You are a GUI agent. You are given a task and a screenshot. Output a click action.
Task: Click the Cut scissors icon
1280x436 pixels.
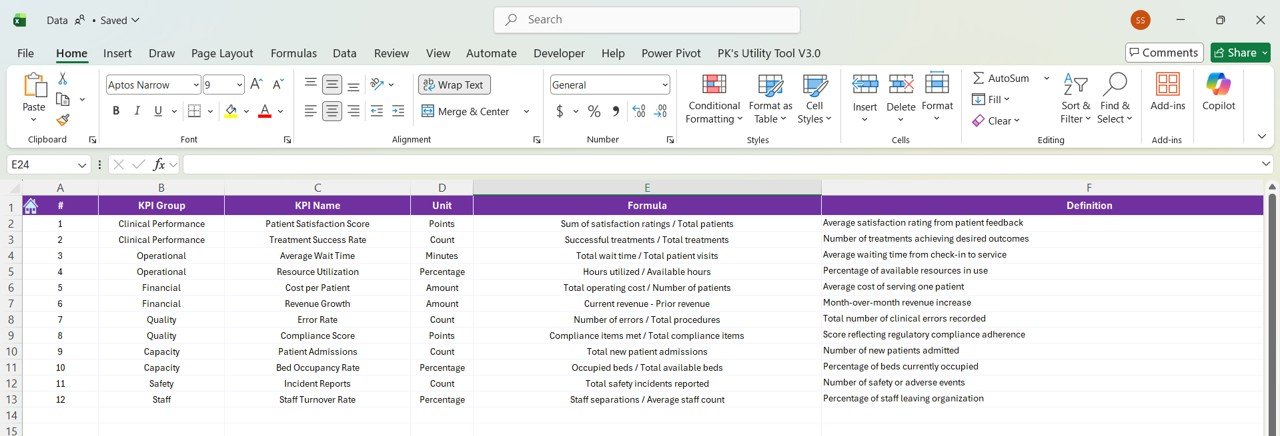pos(63,79)
